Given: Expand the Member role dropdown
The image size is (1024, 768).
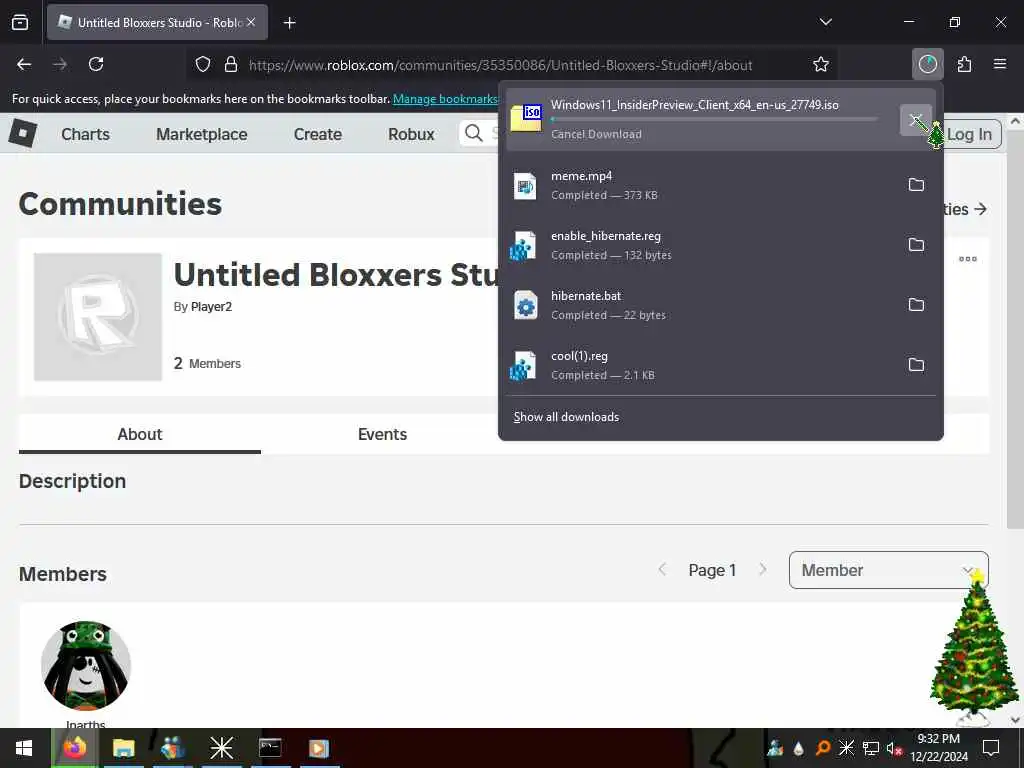Looking at the screenshot, I should pyautogui.click(x=889, y=570).
